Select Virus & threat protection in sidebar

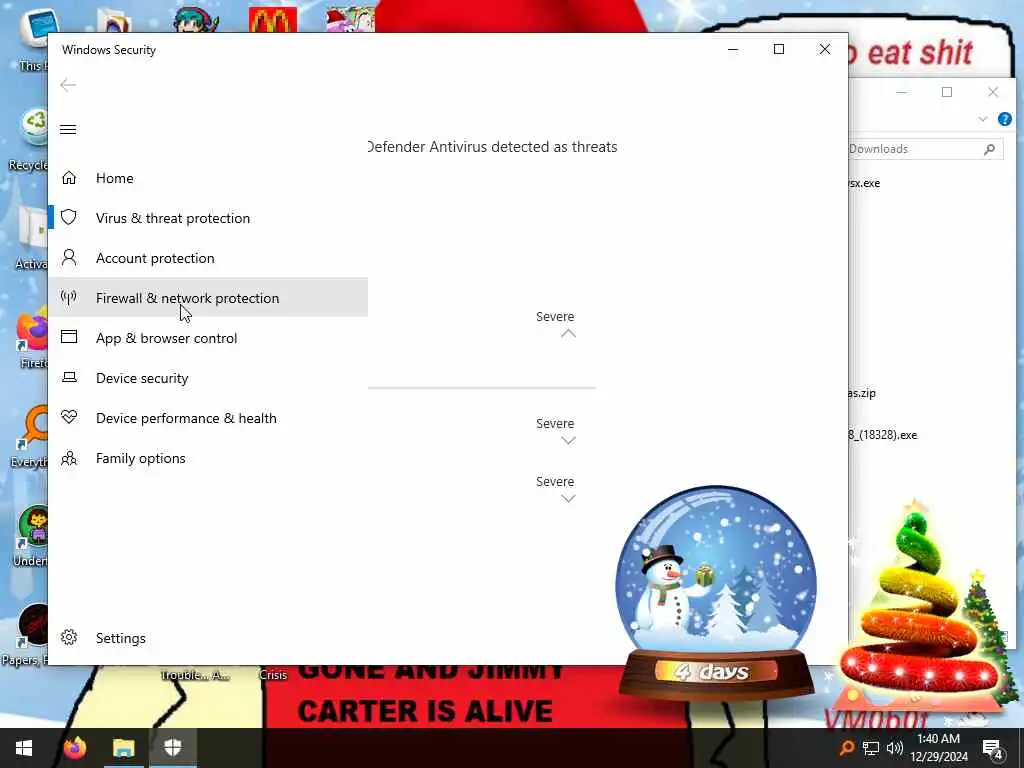tap(208, 218)
